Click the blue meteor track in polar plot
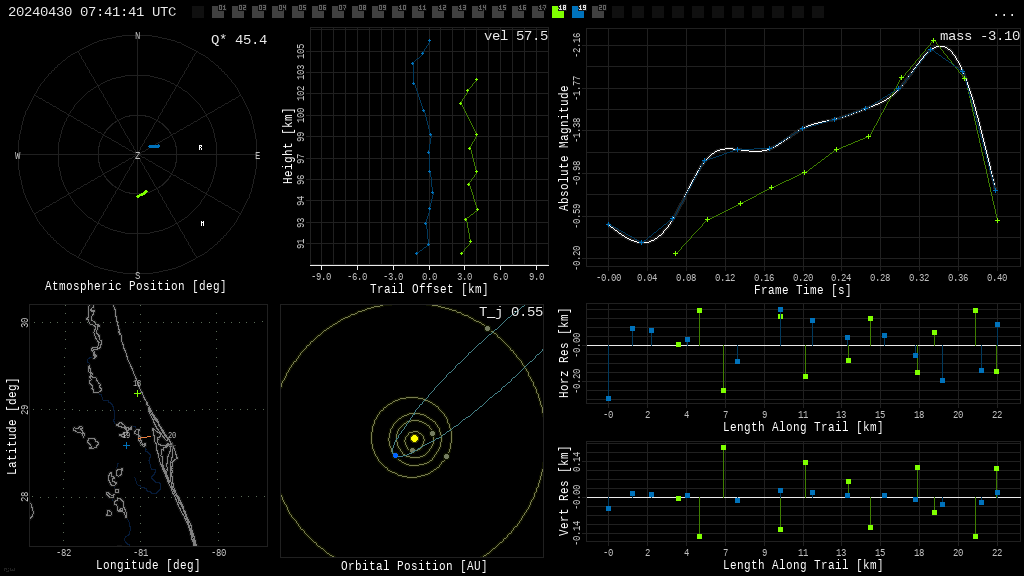The image size is (1024, 576). tap(154, 146)
